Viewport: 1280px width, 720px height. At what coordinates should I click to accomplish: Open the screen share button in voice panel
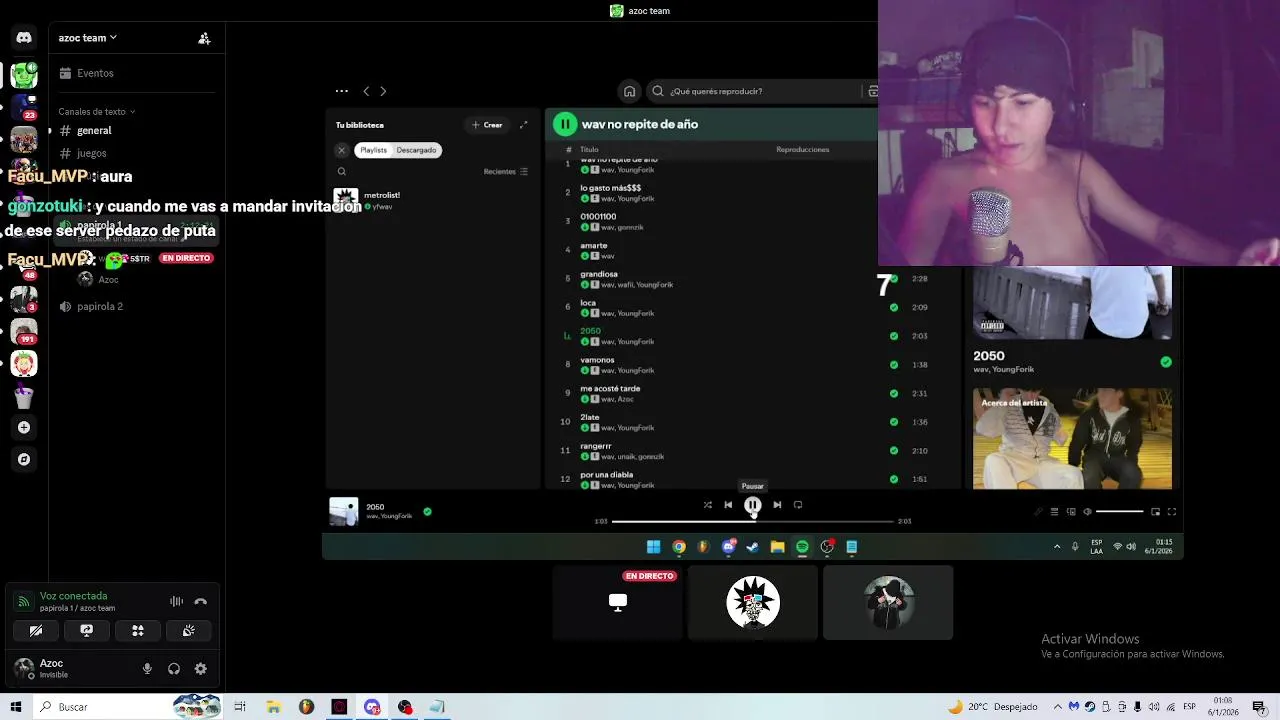[86, 630]
